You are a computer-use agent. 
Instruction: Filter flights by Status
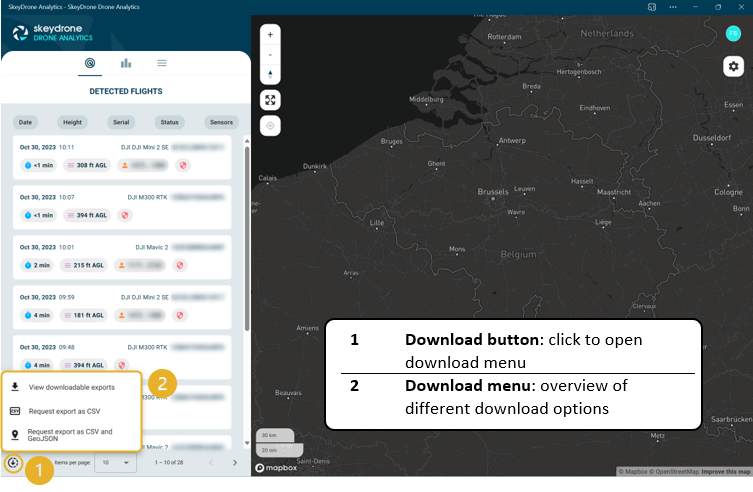pyautogui.click(x=170, y=122)
